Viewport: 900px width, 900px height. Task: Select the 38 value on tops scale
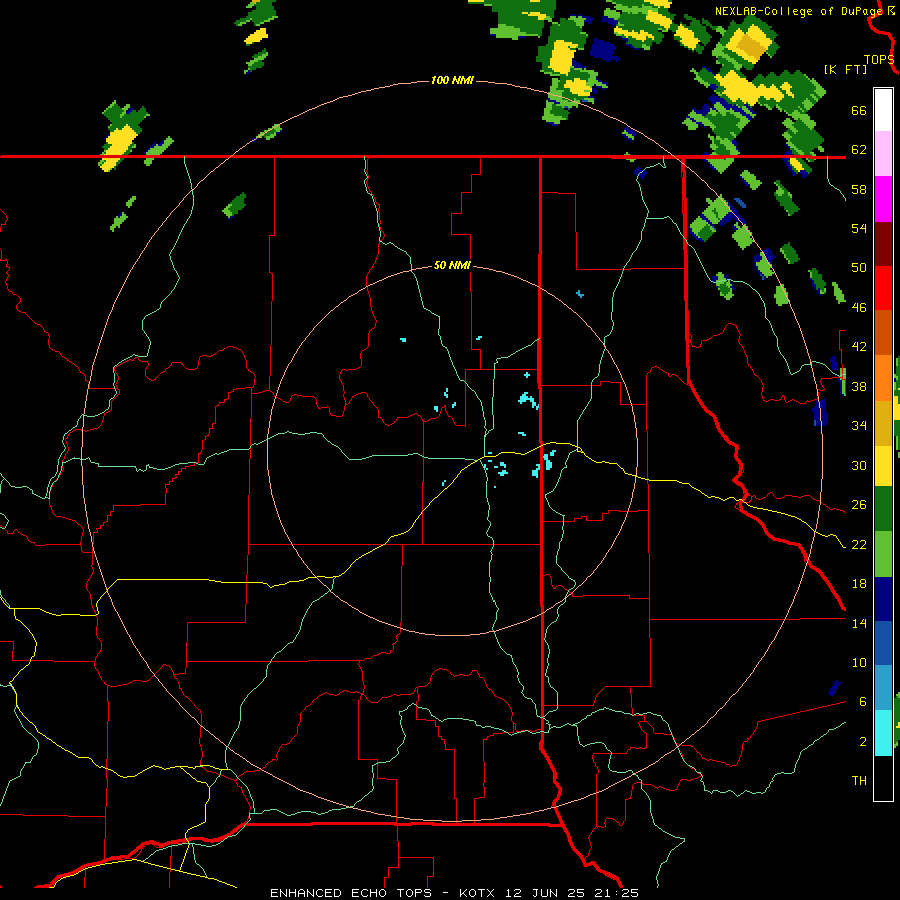click(x=859, y=386)
